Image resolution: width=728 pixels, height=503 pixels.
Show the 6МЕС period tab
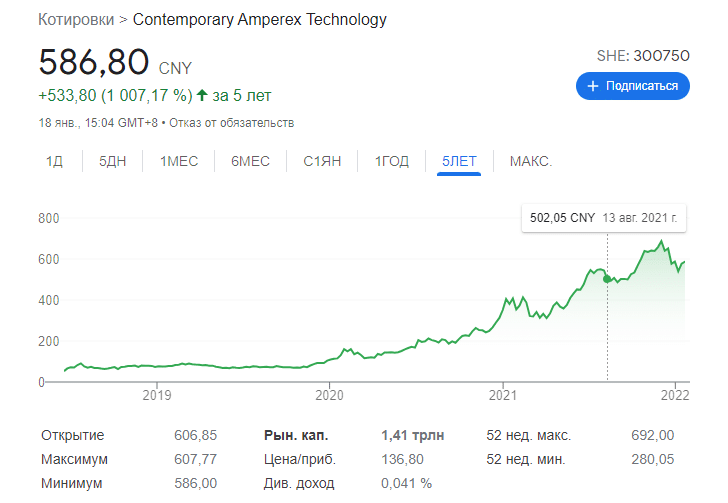pos(250,161)
